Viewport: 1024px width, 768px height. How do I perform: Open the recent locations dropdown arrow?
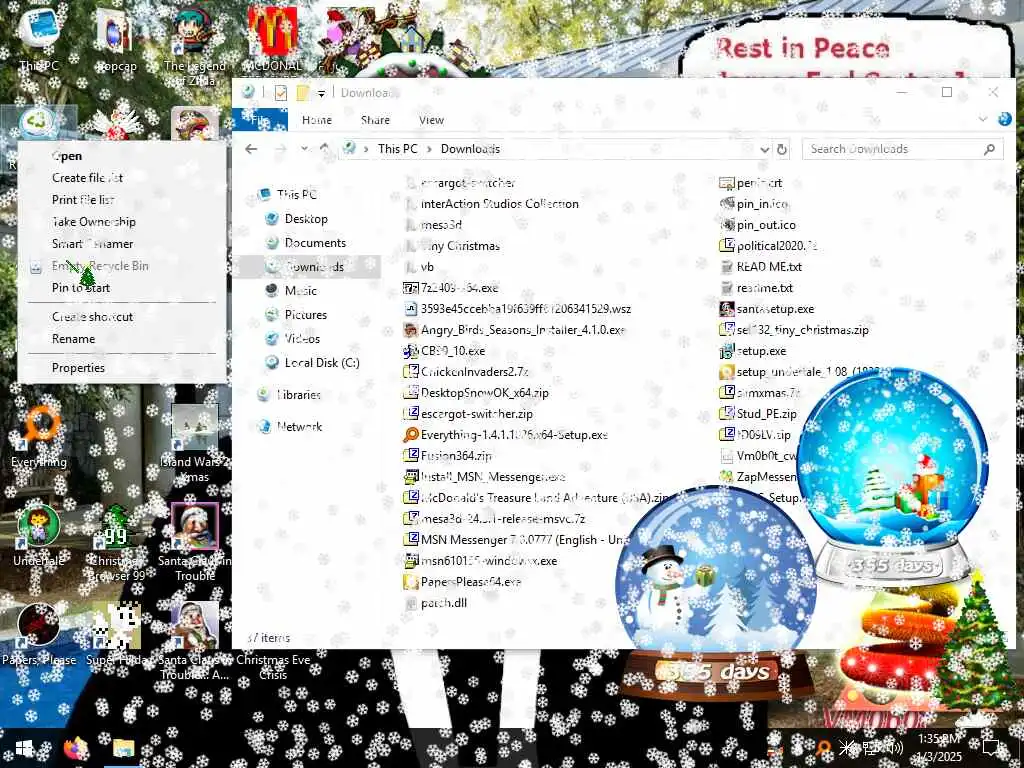coord(304,149)
